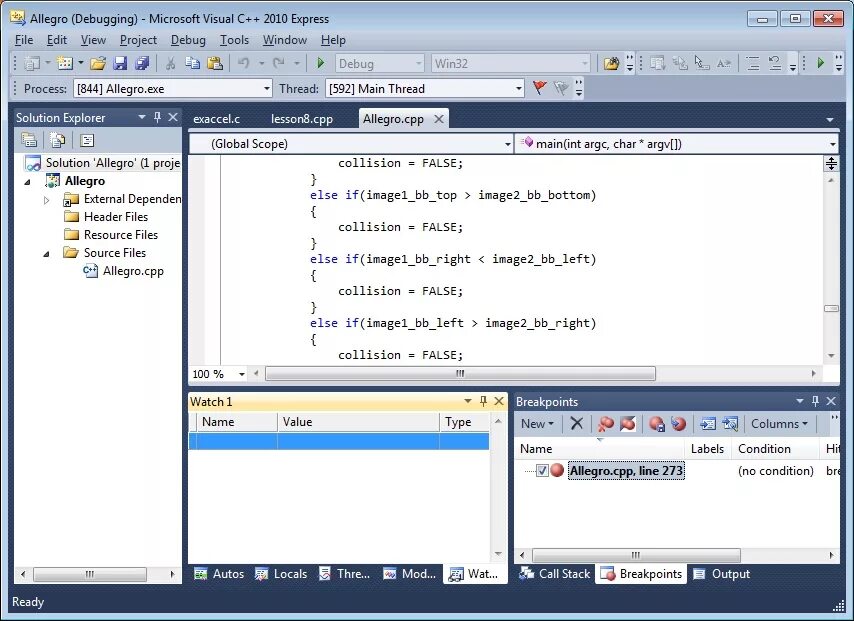Click the green Continue arrow at toolbar far right
This screenshot has height=621, width=854.
coord(821,64)
